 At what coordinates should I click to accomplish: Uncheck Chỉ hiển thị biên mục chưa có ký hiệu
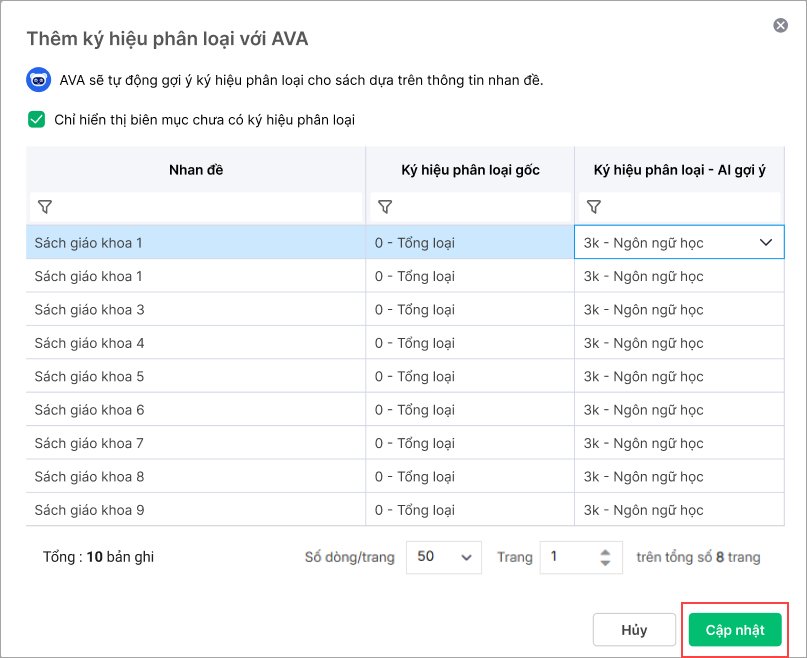coord(37,119)
